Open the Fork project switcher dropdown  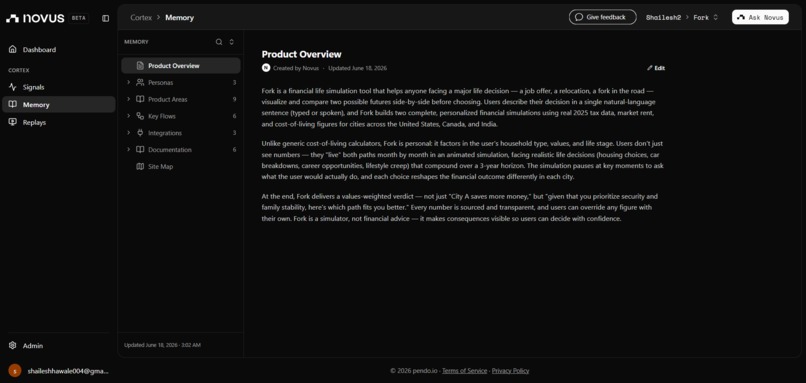706,17
